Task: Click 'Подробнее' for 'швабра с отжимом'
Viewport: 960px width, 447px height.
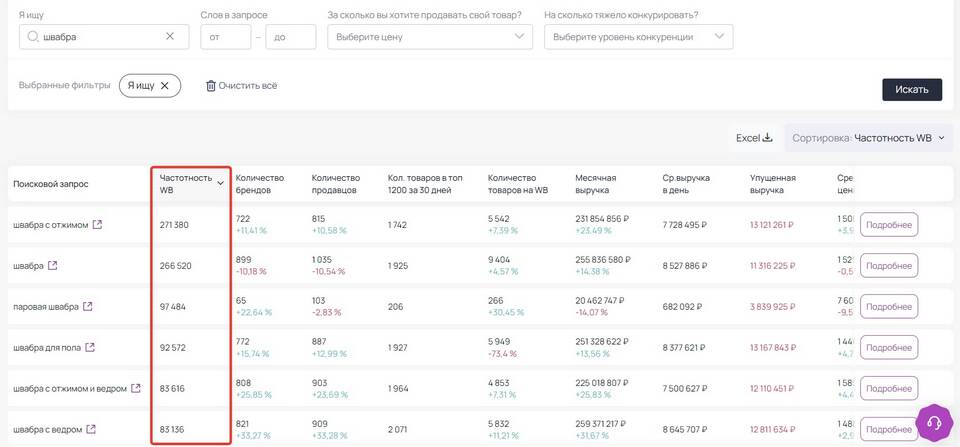Action: coord(888,225)
